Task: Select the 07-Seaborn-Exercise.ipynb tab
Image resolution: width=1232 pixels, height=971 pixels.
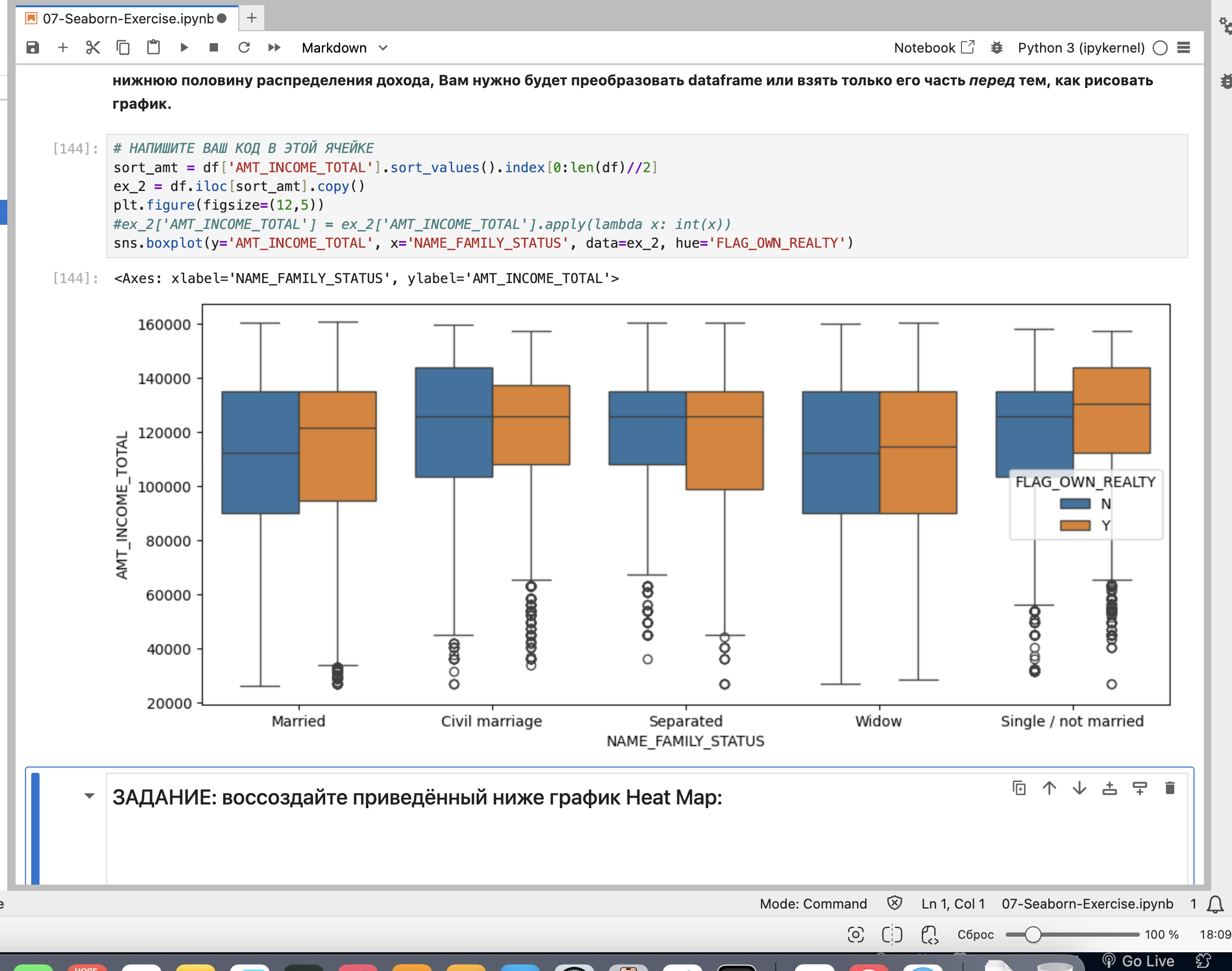Action: [127, 19]
